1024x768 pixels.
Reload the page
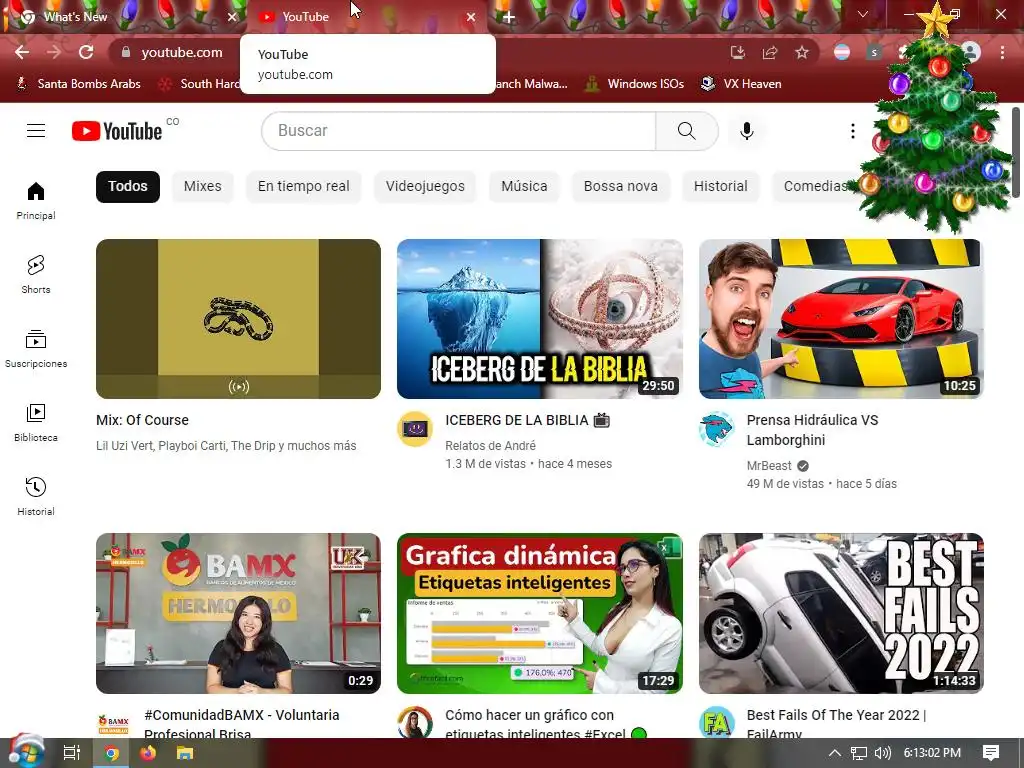click(86, 52)
